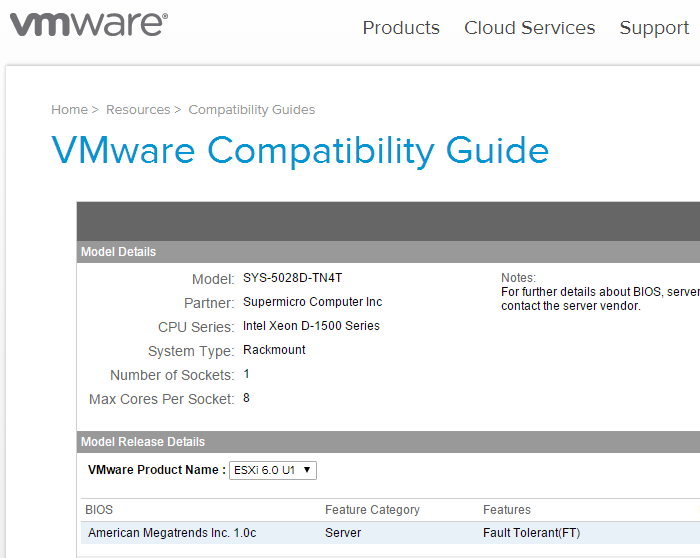Open the Resources breadcrumb link
This screenshot has height=558, width=700.
(138, 109)
